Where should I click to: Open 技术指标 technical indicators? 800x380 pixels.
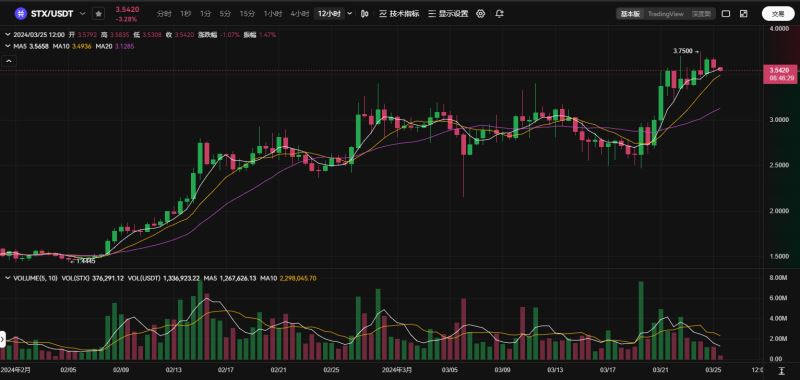[399, 14]
